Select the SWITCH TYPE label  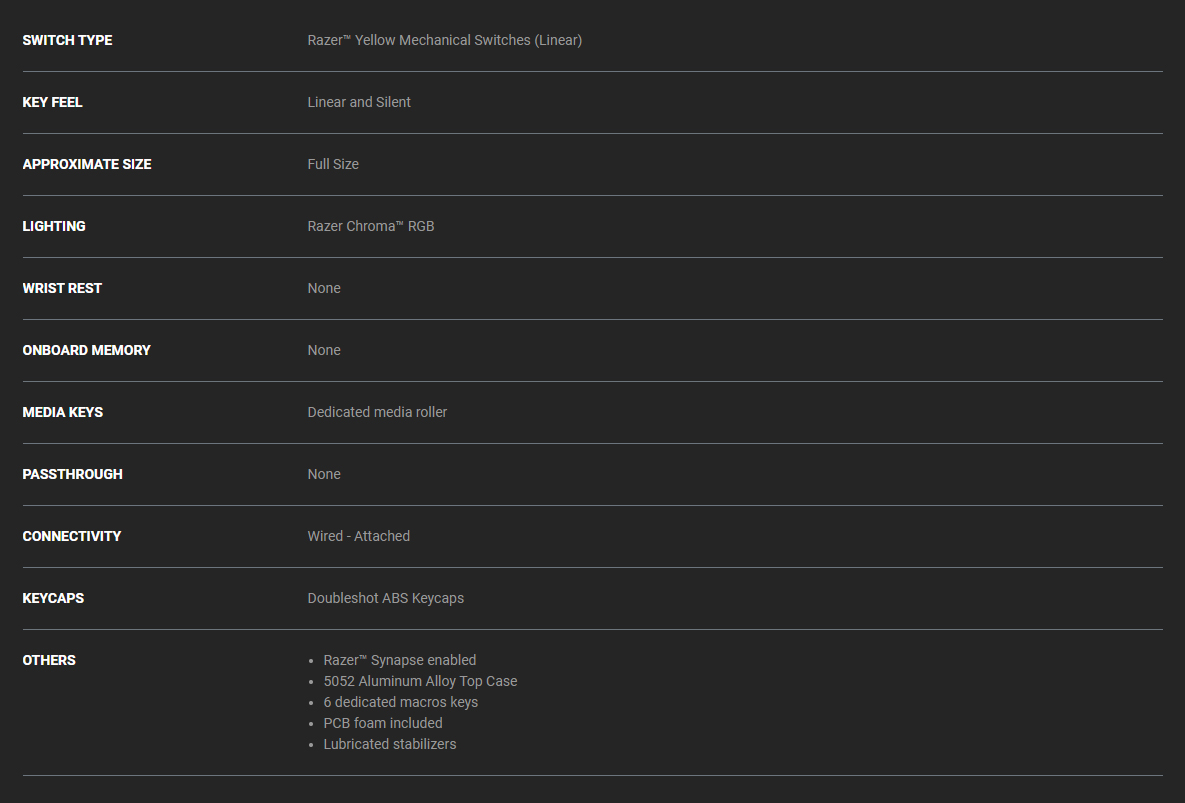pyautogui.click(x=67, y=40)
